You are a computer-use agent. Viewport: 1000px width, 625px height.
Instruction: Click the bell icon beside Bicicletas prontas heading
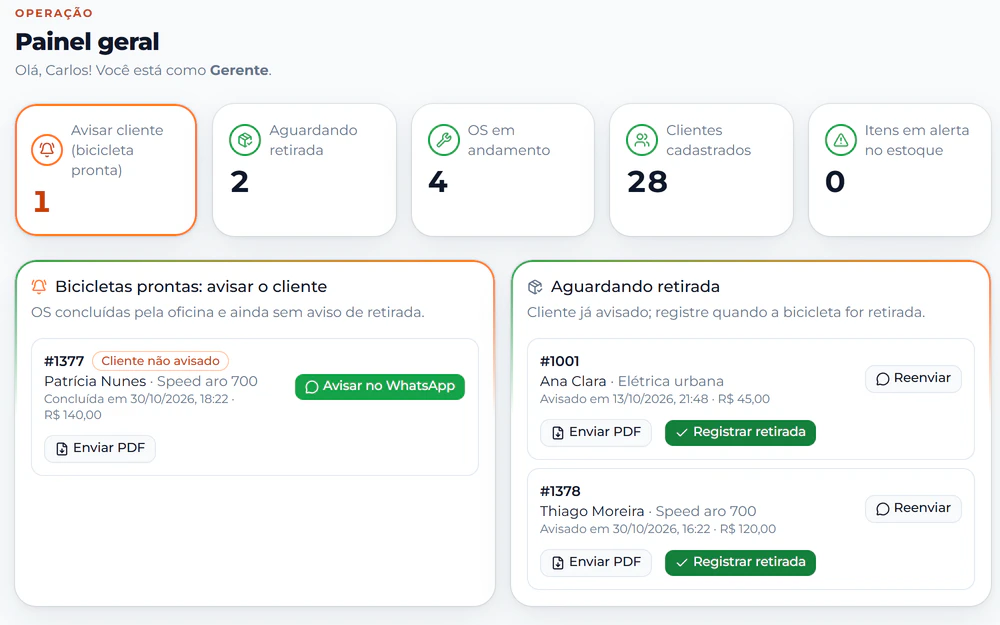[39, 286]
